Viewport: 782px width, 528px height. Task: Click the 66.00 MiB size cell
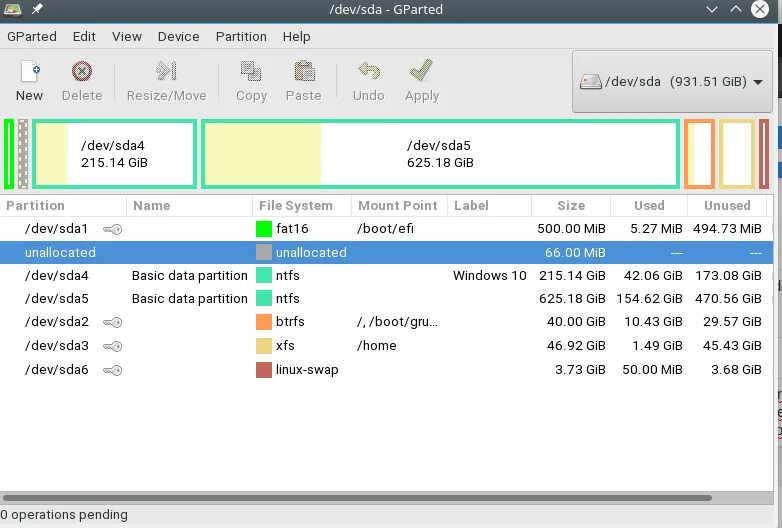(x=575, y=252)
